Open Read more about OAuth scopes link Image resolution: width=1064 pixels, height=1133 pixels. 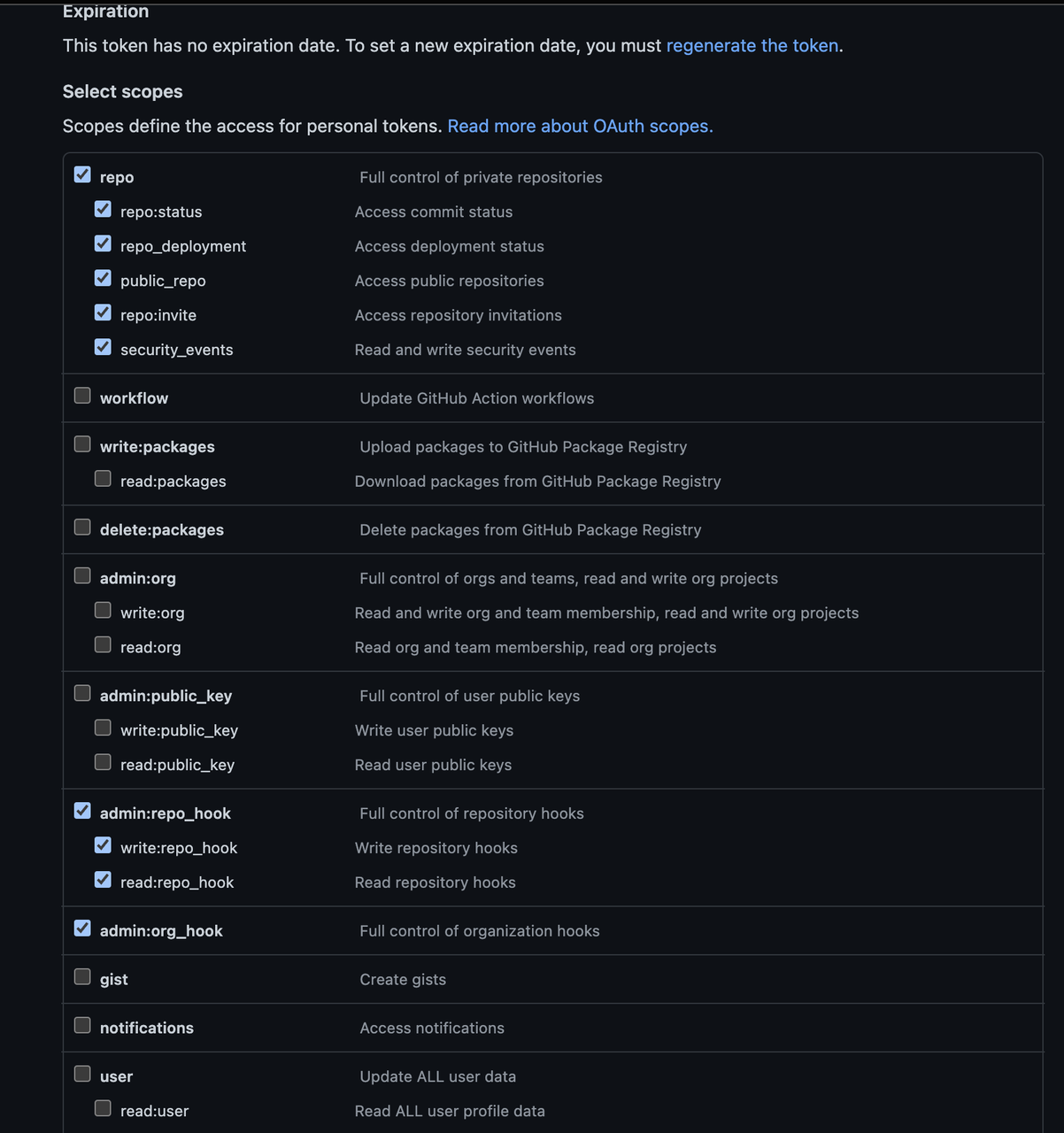580,127
